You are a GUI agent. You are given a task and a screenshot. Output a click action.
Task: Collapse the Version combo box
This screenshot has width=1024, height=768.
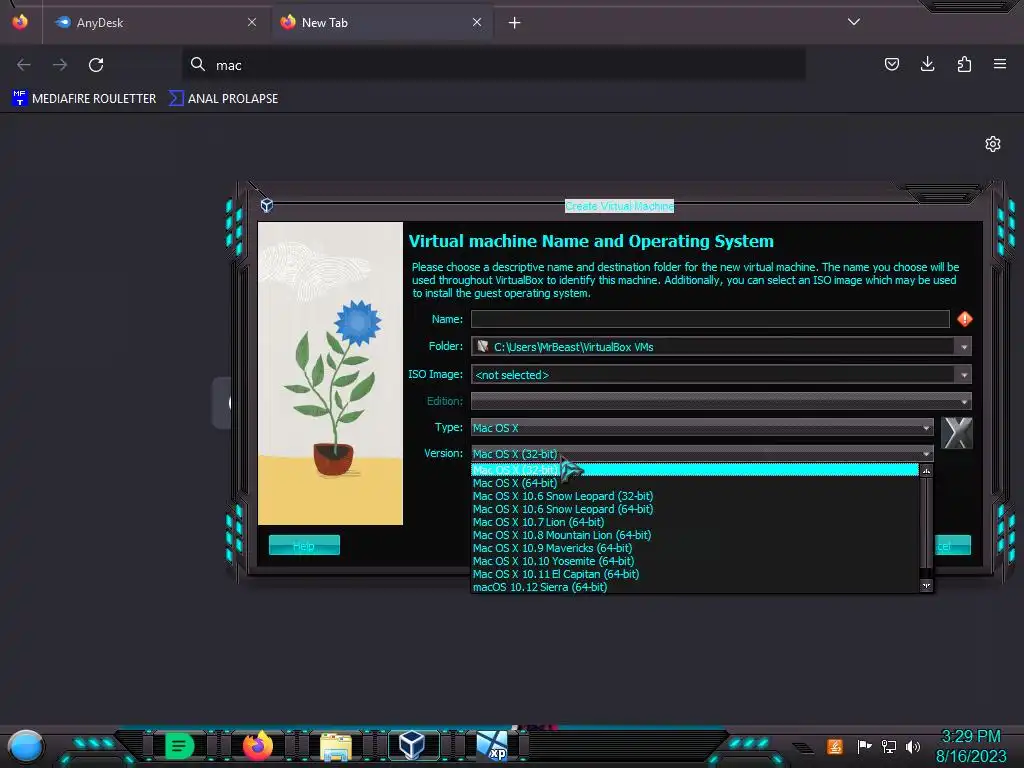702,454
